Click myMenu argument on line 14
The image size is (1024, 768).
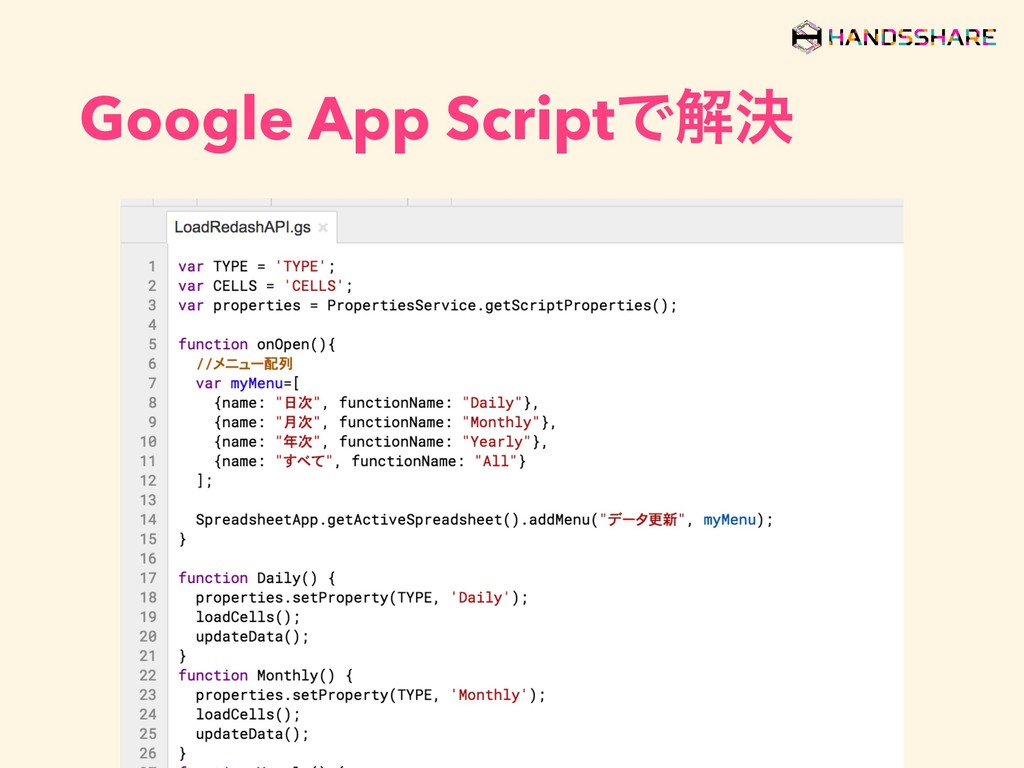729,520
